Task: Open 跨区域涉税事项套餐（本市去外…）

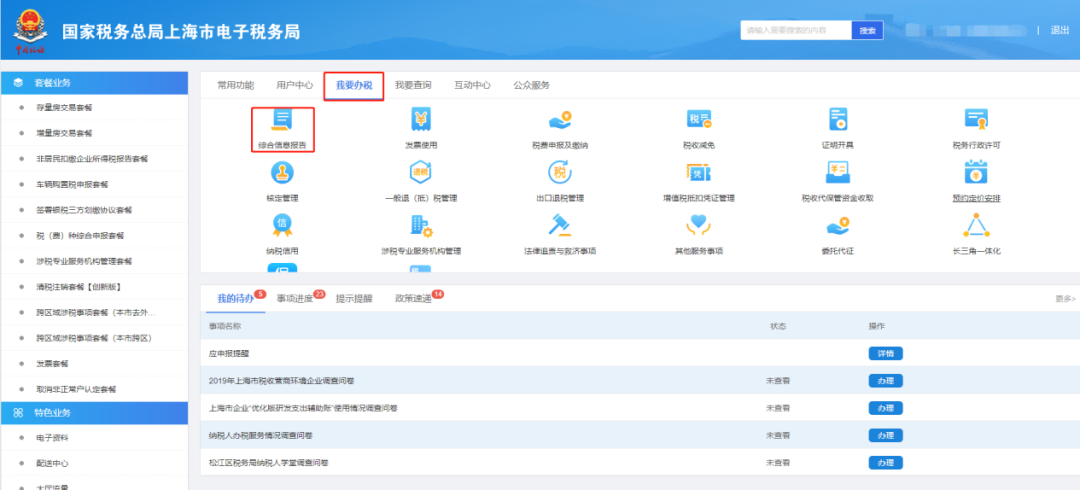Action: point(96,312)
